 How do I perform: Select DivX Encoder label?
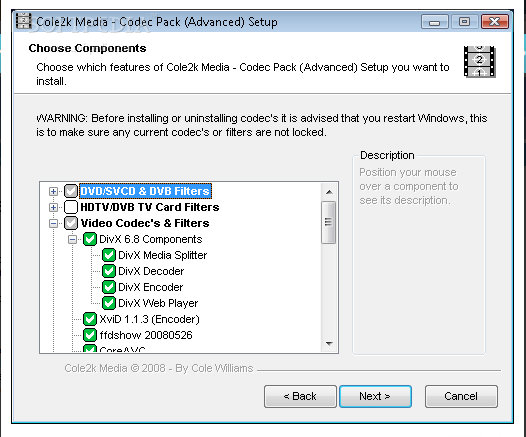tap(151, 287)
